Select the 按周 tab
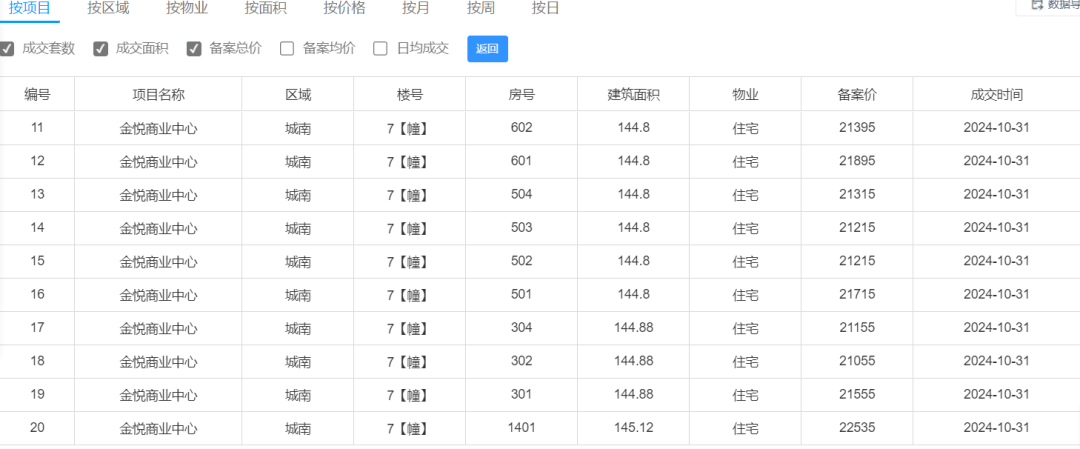Screen dimensions: 1080x449 click(481, 8)
